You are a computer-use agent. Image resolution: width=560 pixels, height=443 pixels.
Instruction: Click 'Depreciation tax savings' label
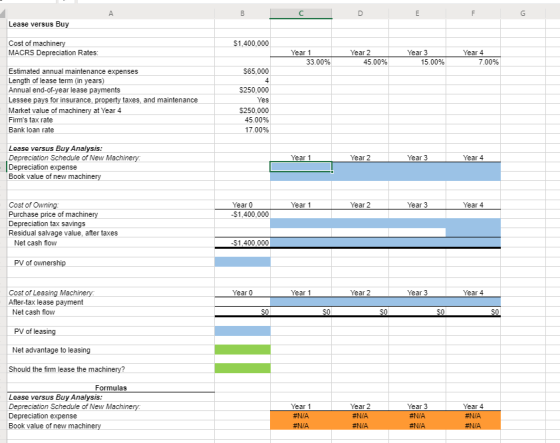click(x=47, y=224)
